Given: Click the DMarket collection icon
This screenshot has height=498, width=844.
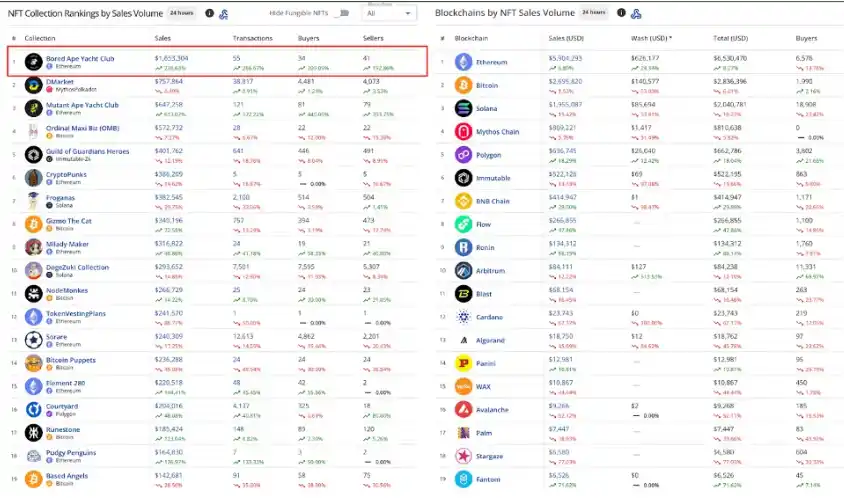Looking at the screenshot, I should (33, 85).
